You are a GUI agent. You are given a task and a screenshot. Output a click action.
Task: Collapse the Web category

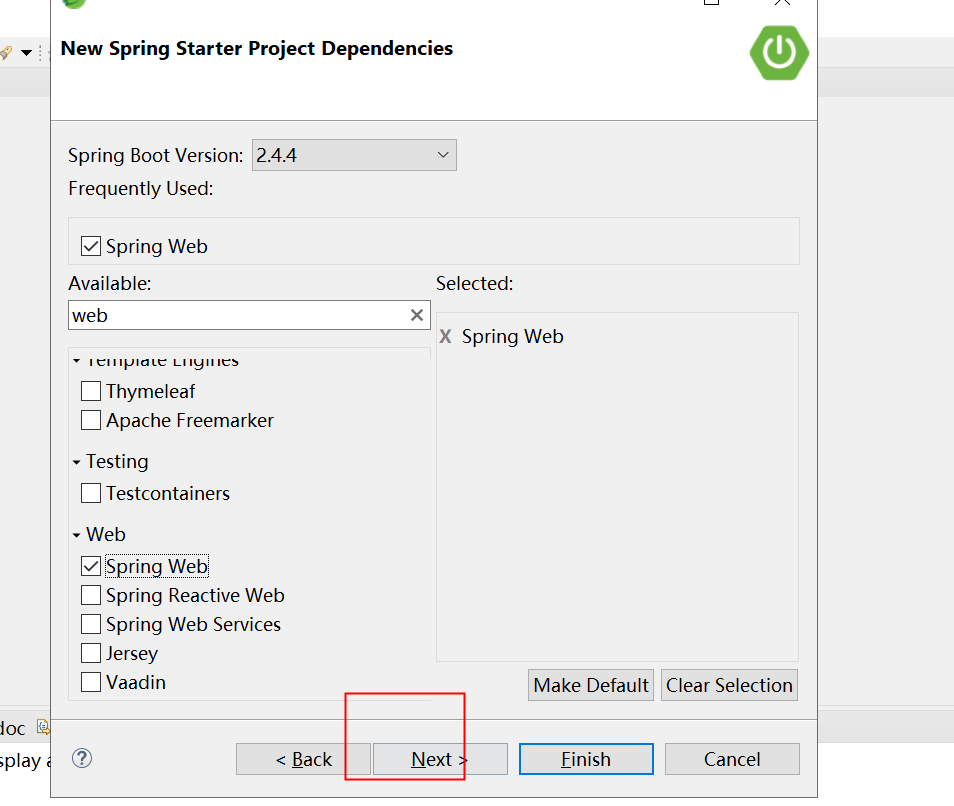tap(76, 535)
